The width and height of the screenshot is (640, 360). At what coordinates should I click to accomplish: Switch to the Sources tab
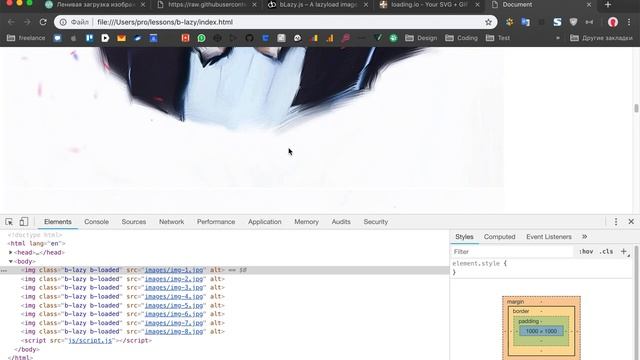(x=133, y=222)
